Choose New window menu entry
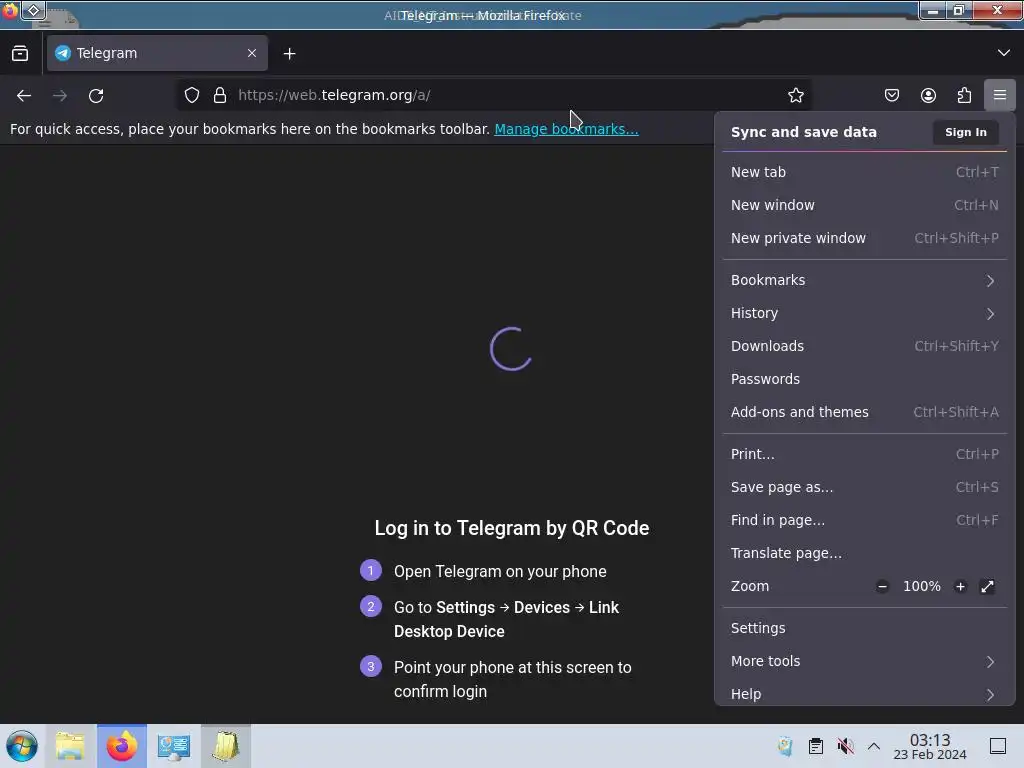Image resolution: width=1024 pixels, height=768 pixels. (865, 205)
